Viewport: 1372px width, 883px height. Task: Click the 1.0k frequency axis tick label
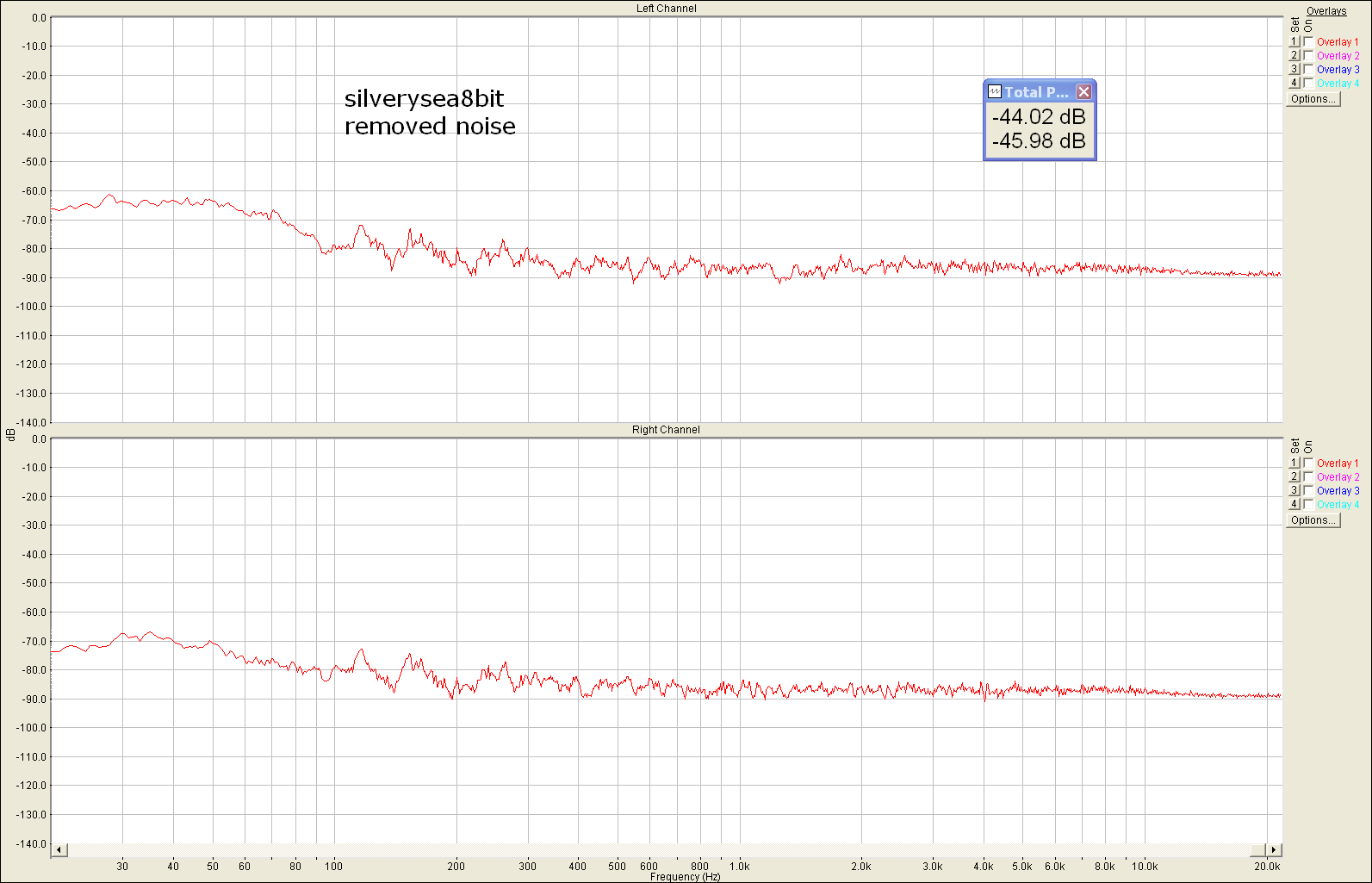739,867
